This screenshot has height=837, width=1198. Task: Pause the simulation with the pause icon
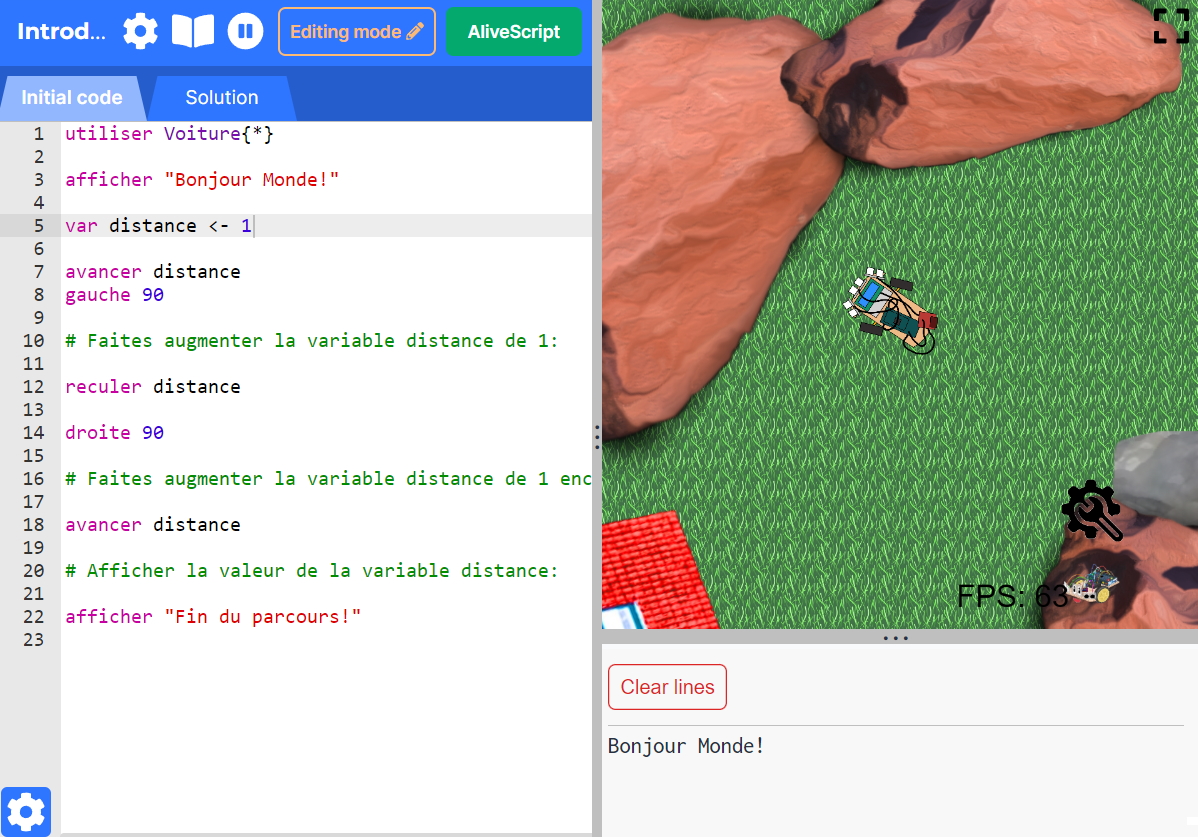245,31
